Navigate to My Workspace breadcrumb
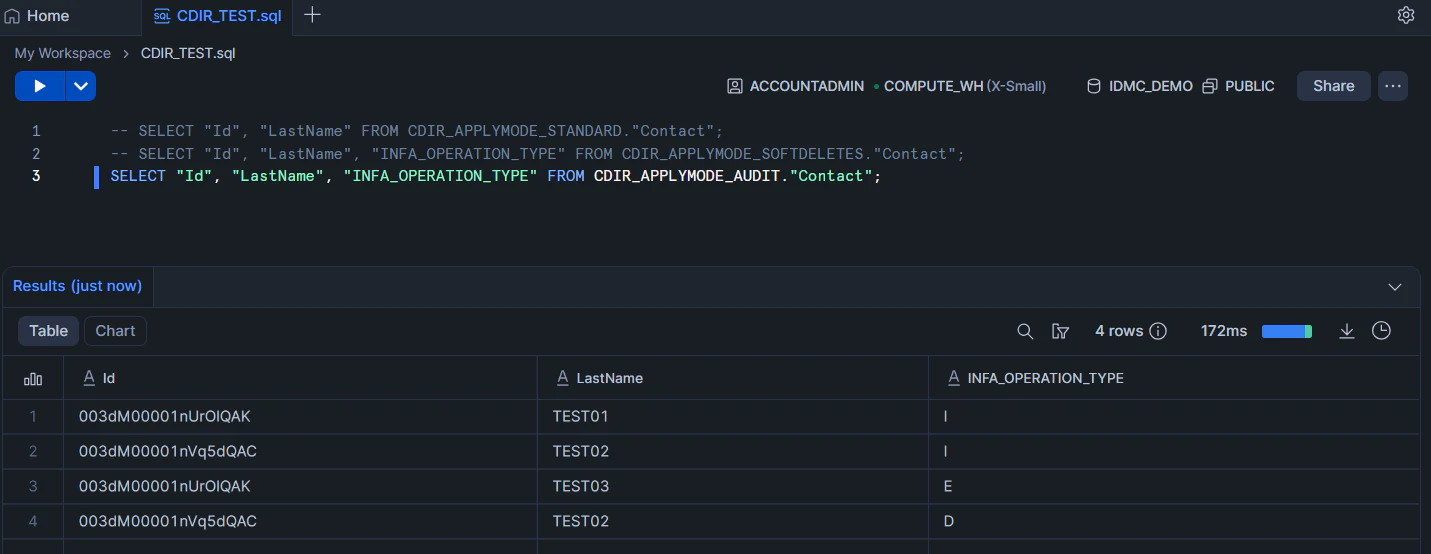Screen dimensions: 1431x554 point(62,53)
